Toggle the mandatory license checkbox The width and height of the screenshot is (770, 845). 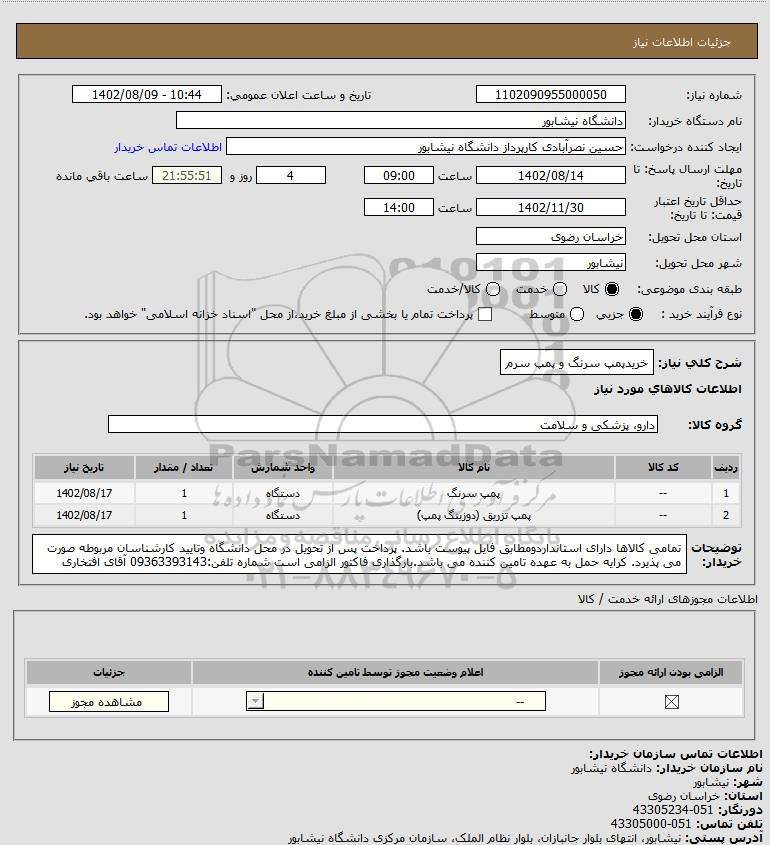click(x=671, y=702)
